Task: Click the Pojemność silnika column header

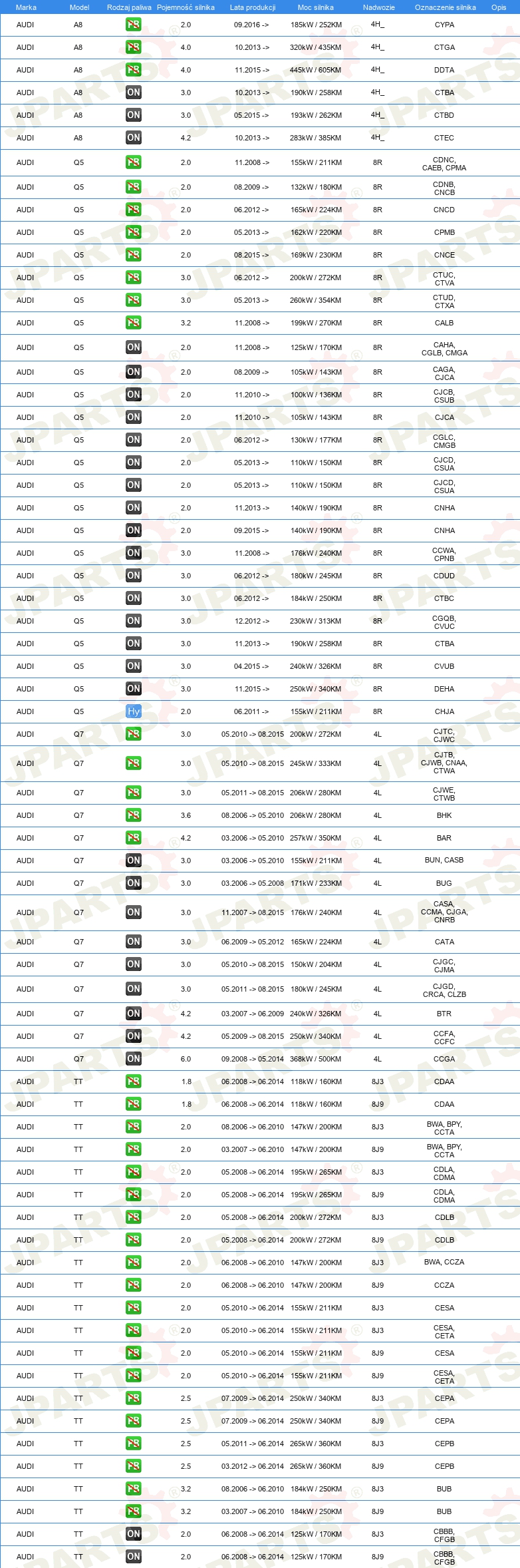Action: point(186,7)
